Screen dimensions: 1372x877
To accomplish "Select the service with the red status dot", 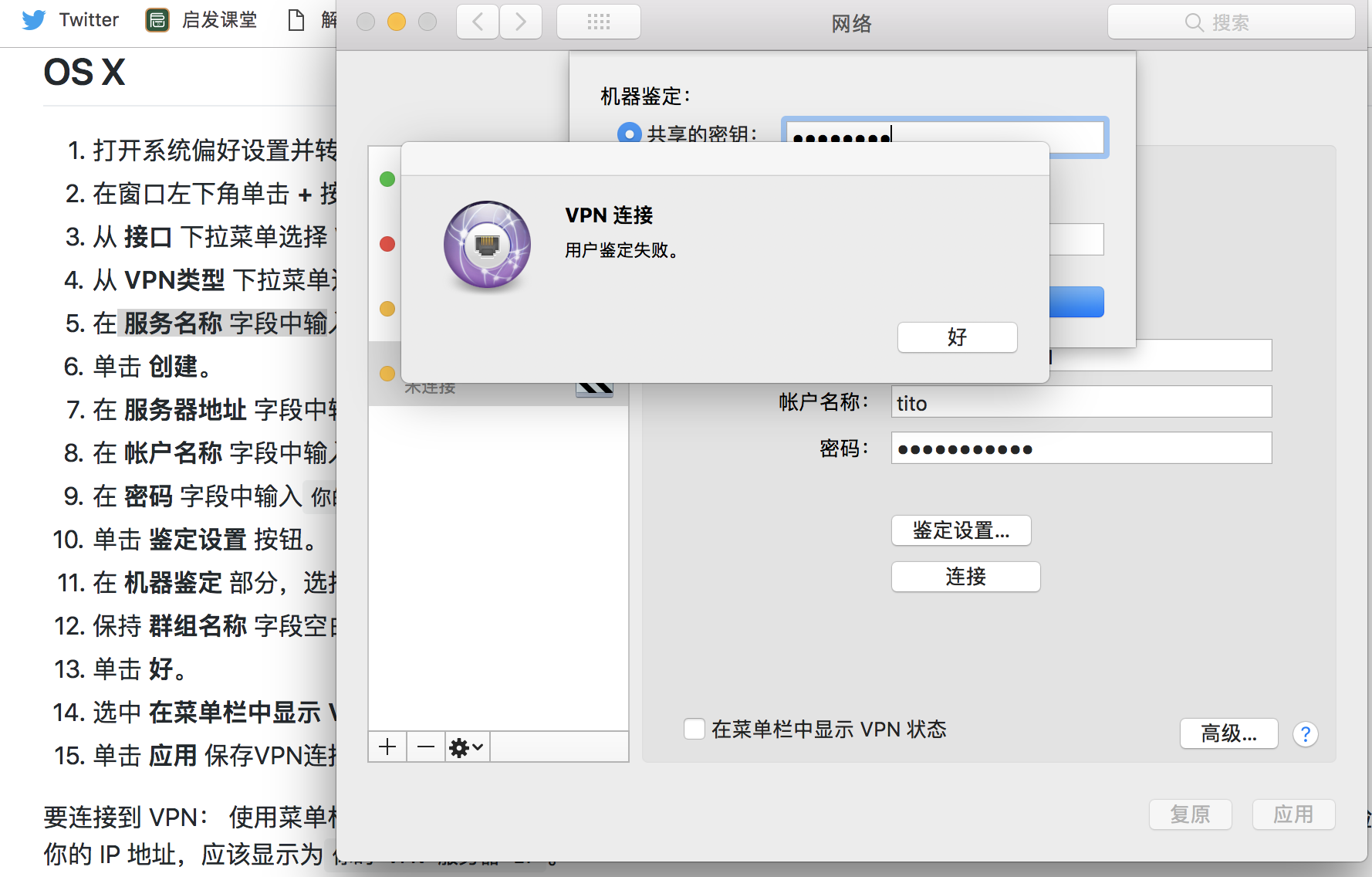I will [387, 244].
